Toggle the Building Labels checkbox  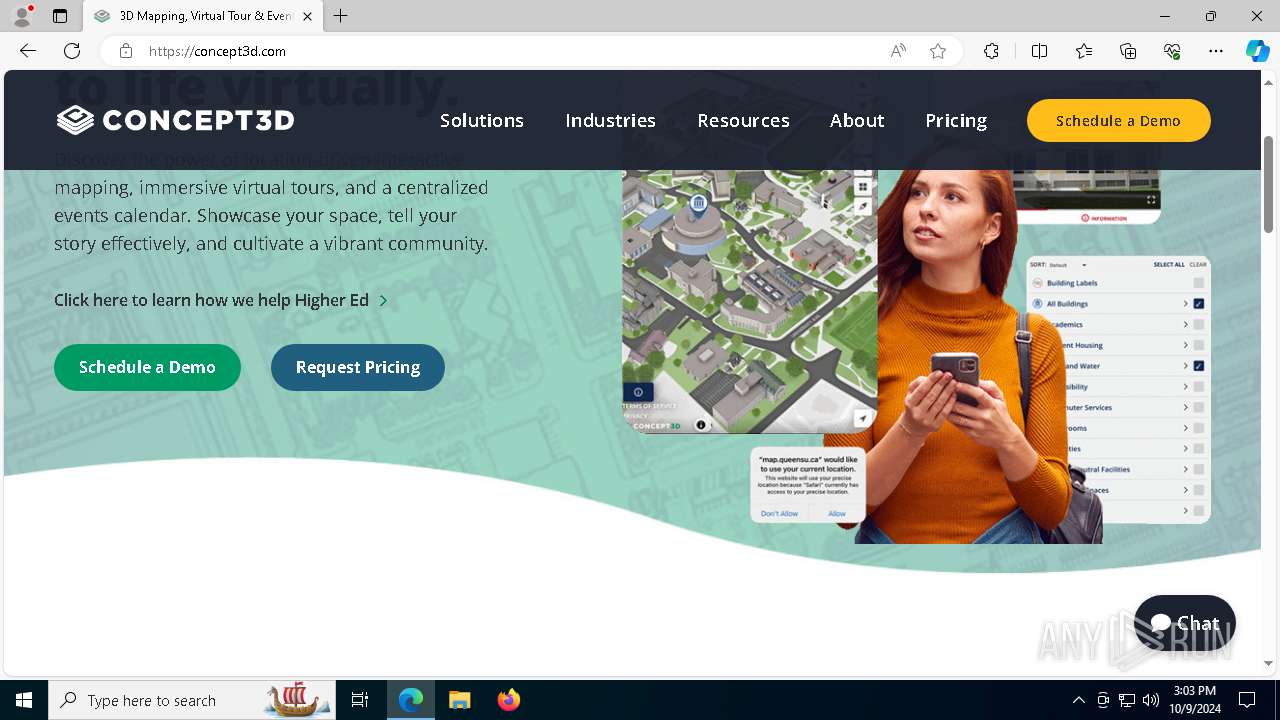click(x=1198, y=283)
